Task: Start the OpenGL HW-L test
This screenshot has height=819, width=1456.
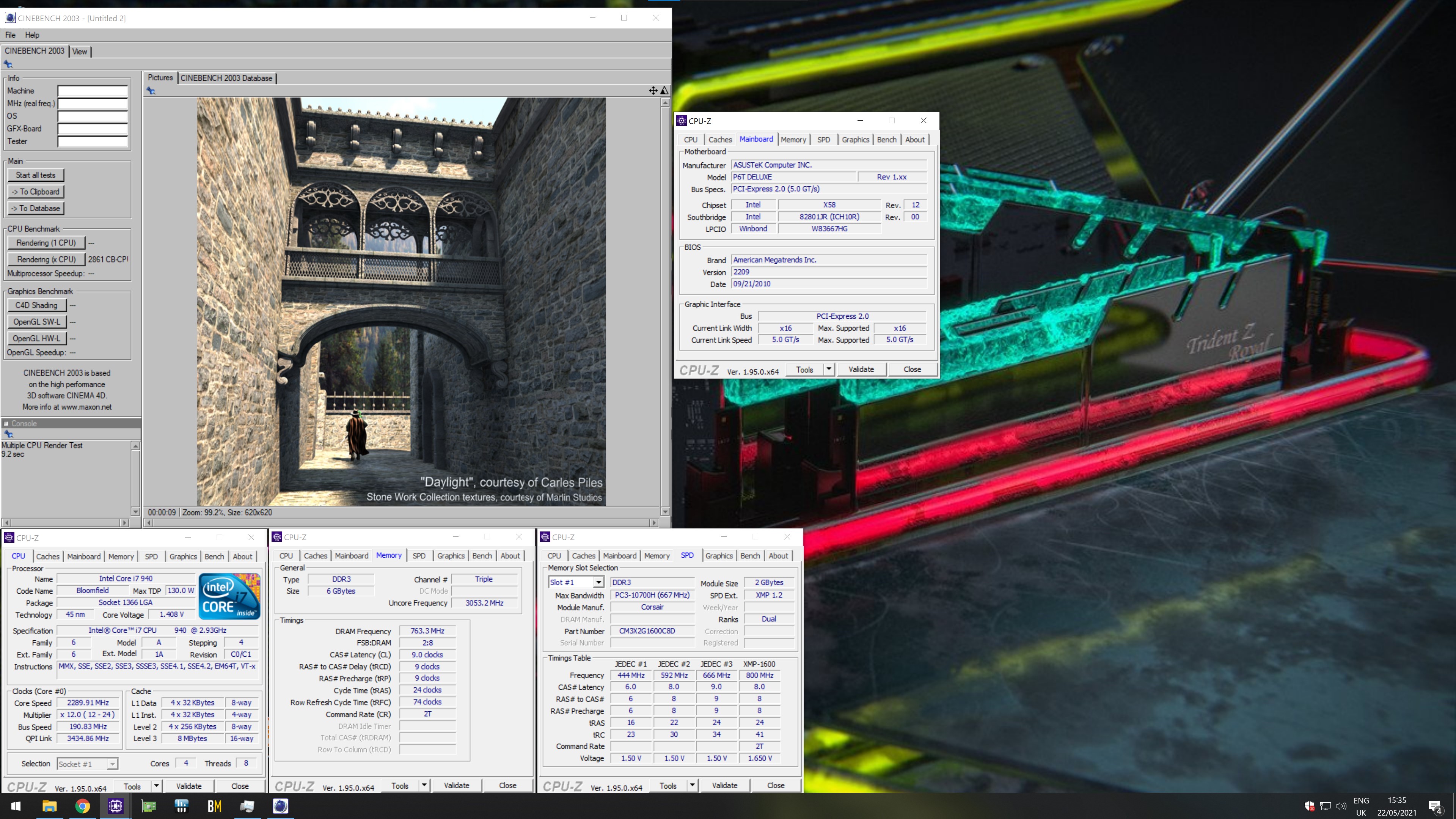Action: 37,338
